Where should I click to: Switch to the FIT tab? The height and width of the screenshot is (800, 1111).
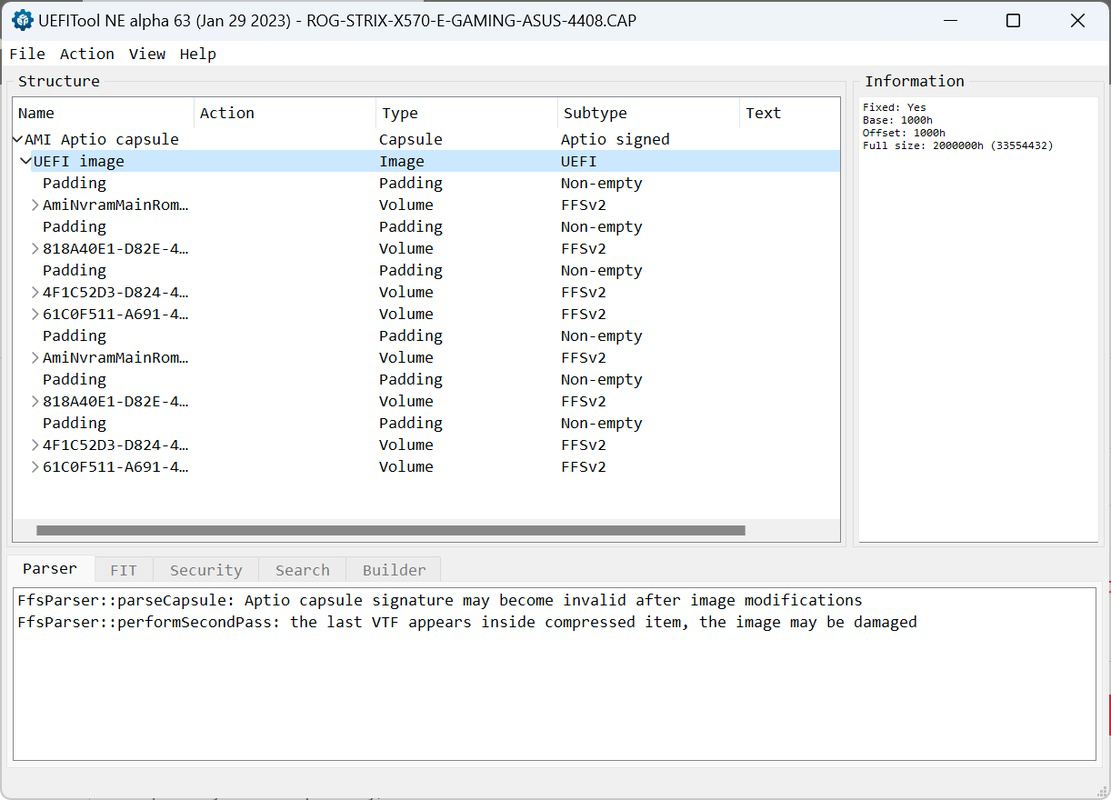(x=123, y=570)
